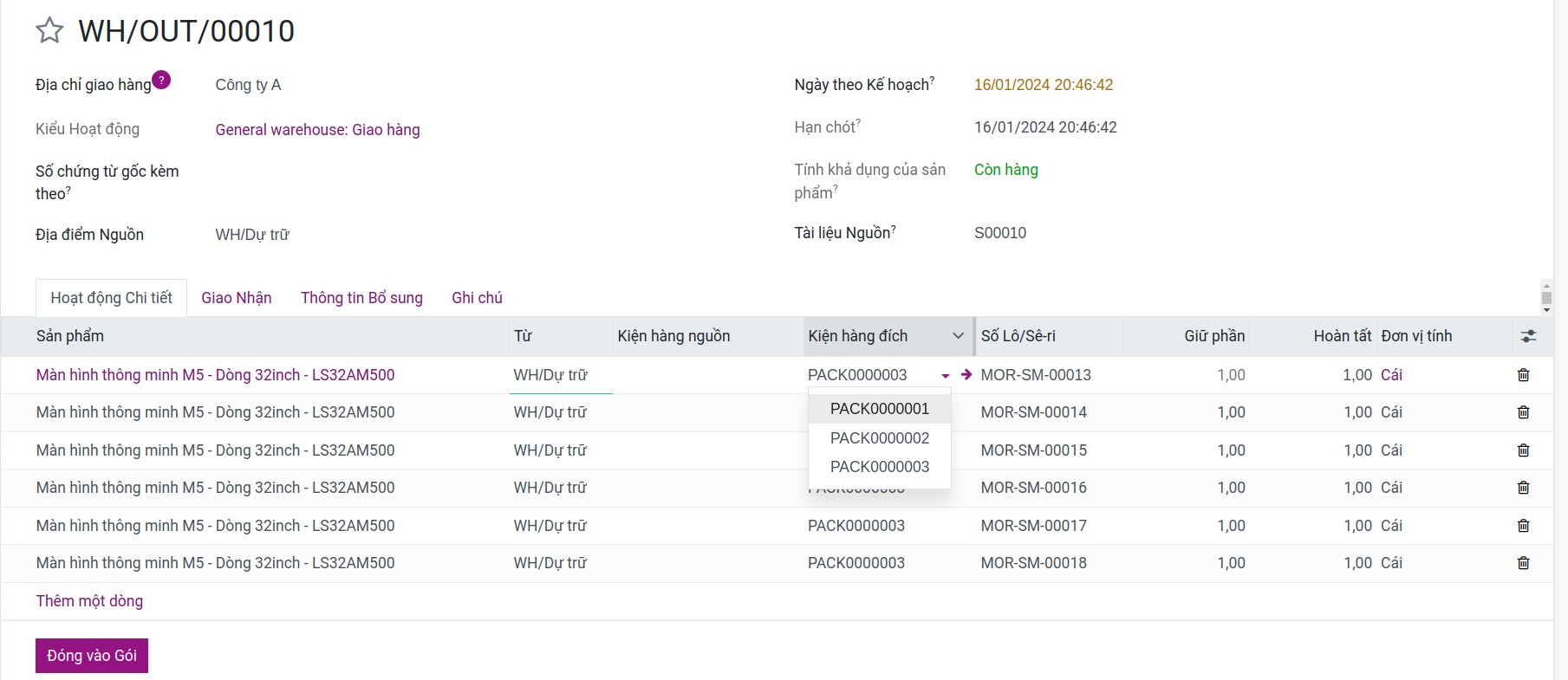Viewport: 1568px width, 680px height.
Task: Open PACK0000003 record via arrow link icon
Action: point(966,375)
